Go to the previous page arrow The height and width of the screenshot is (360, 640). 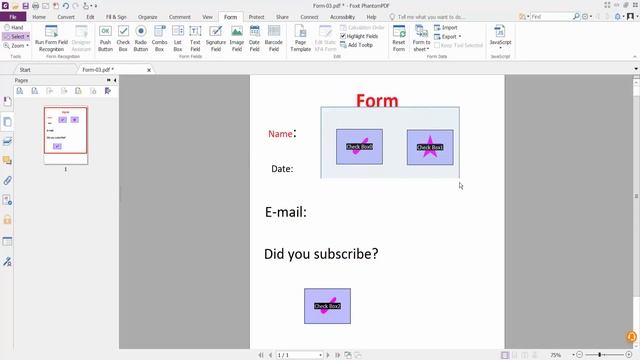click(x=270, y=355)
